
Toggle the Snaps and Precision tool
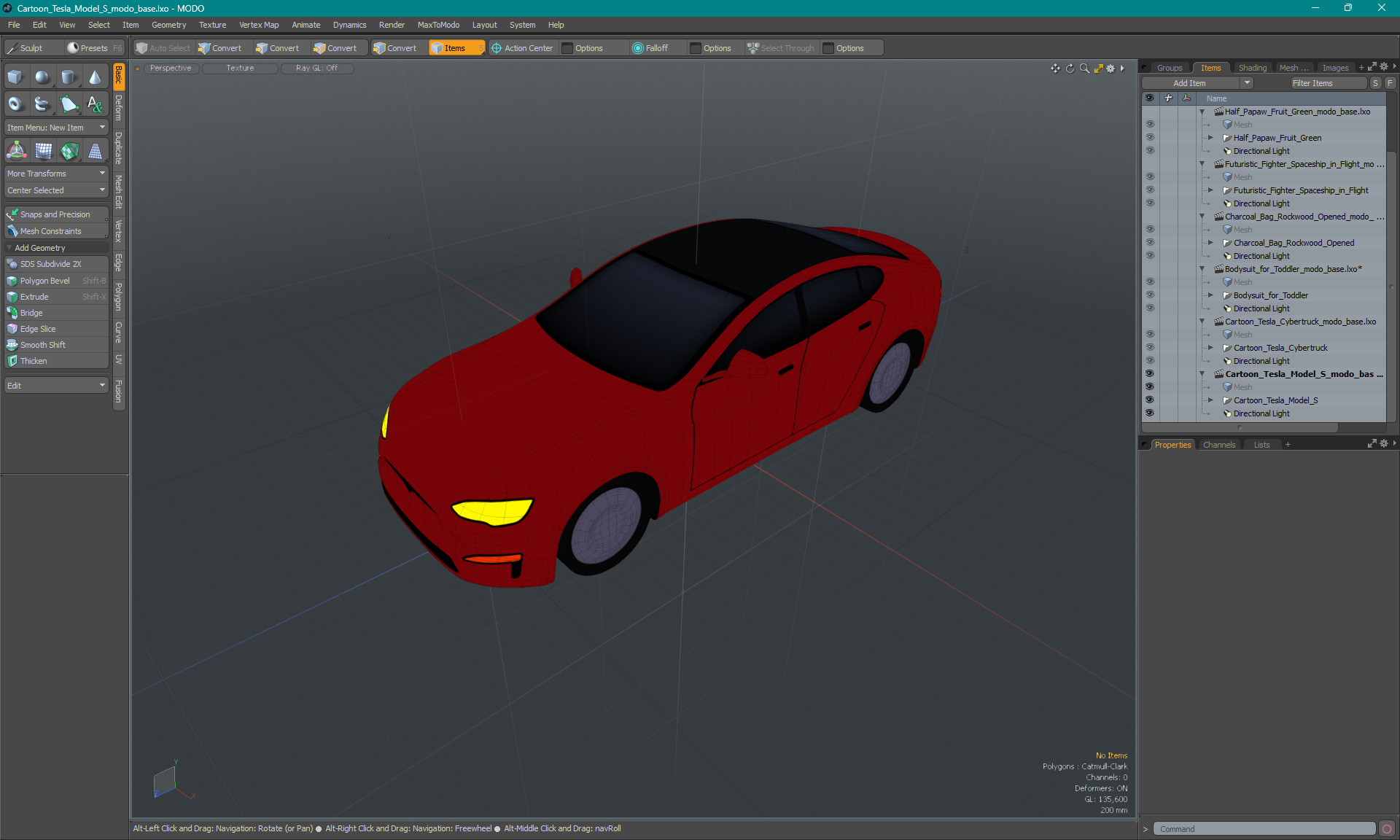pos(56,214)
